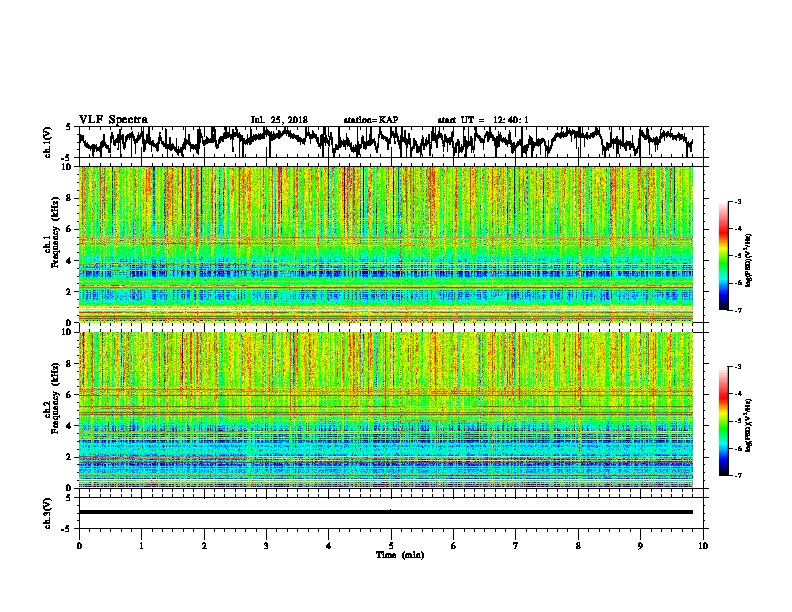Click the '-7' label on lower color bar
Screen dimensions: 792x612
click(x=737, y=476)
